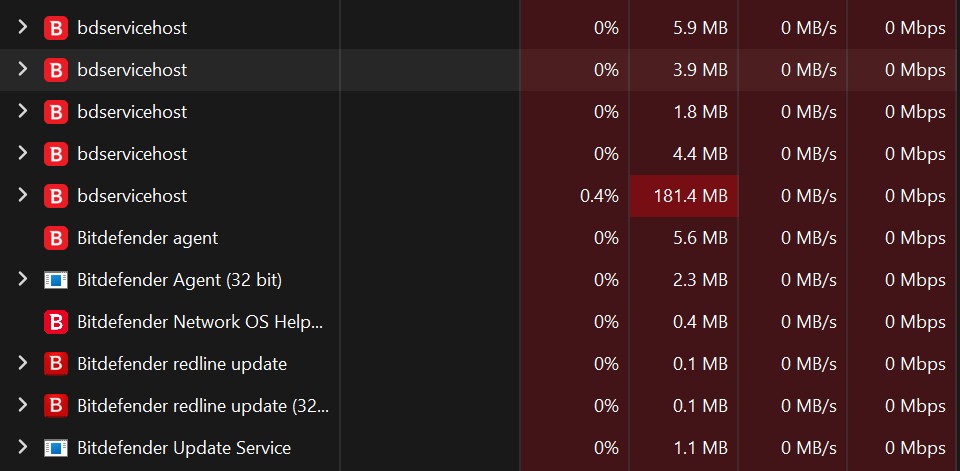The width and height of the screenshot is (960, 471).
Task: Click icon of bdservicehost using 5.9 MB
Action: click(56, 28)
